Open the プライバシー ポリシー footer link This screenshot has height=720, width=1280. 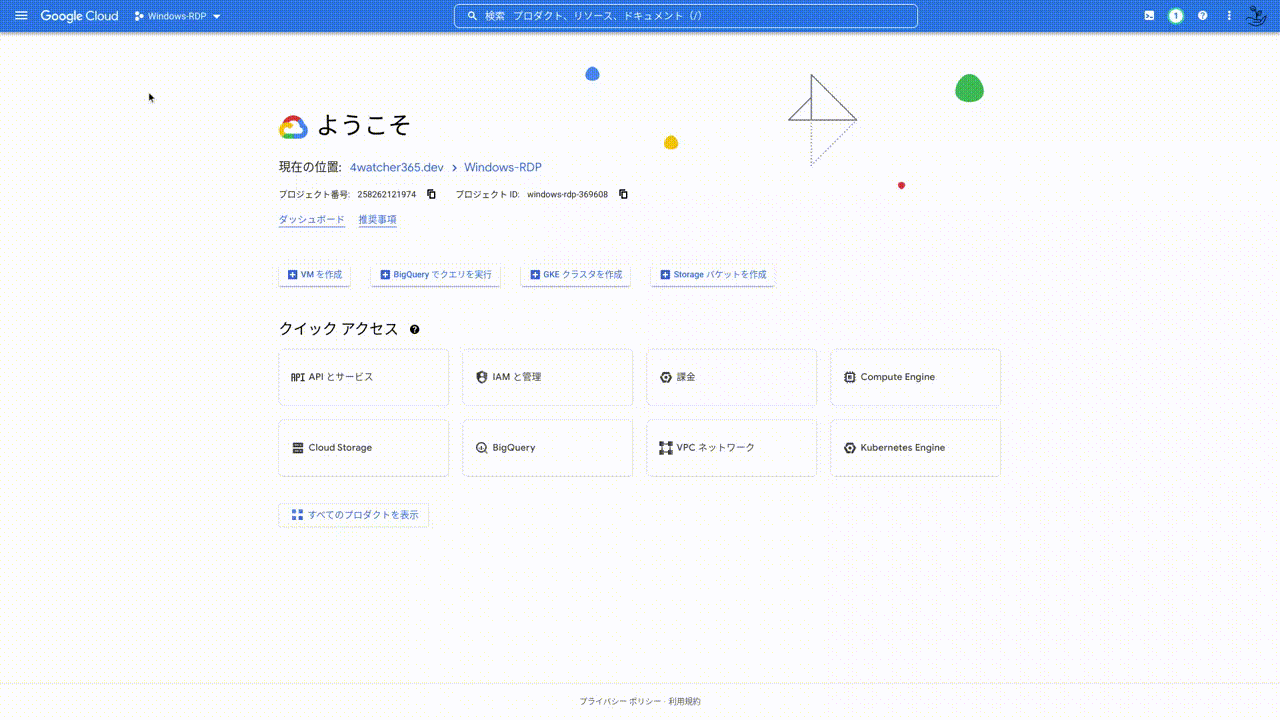620,702
